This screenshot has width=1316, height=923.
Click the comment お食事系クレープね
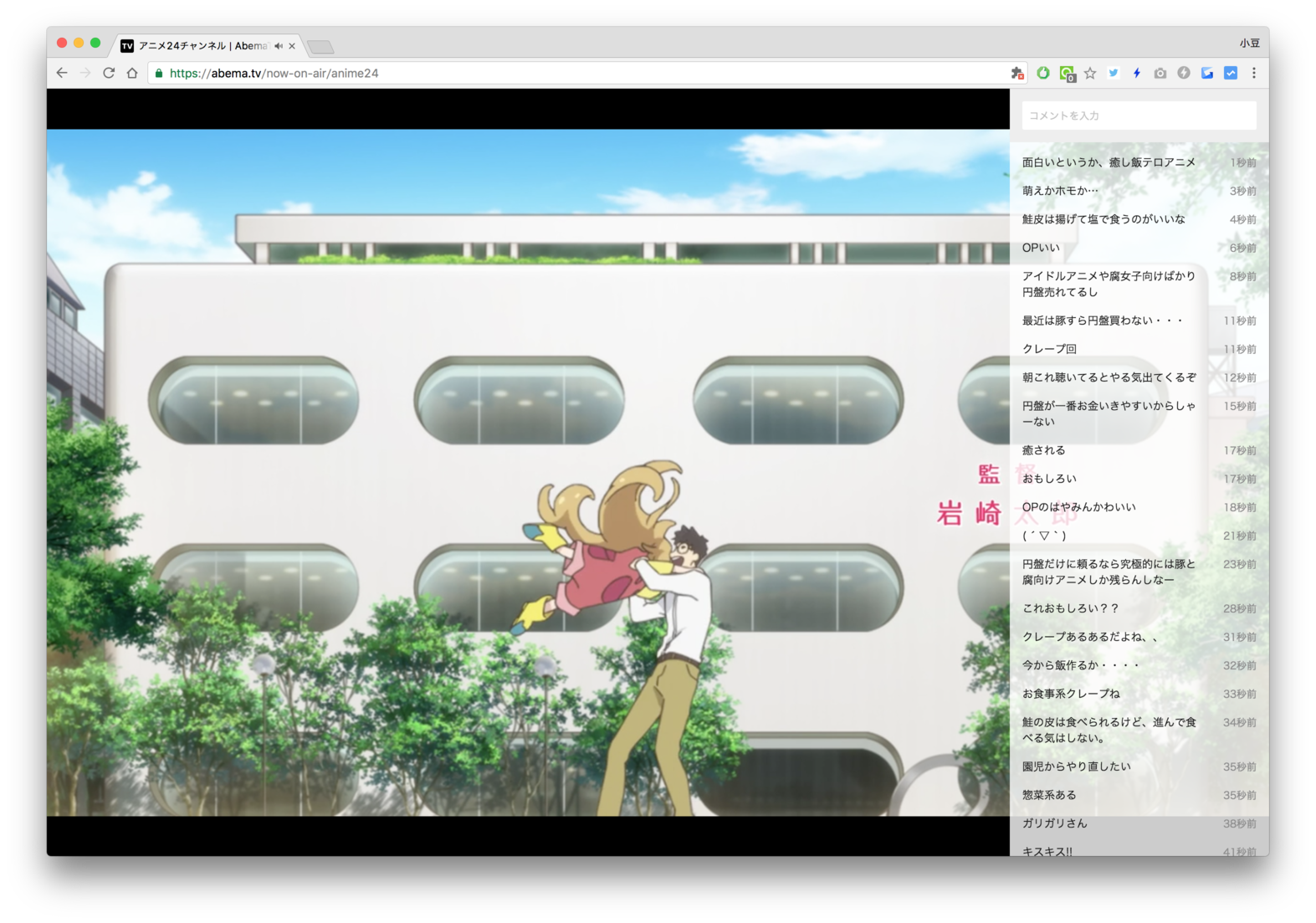pyautogui.click(x=1071, y=694)
